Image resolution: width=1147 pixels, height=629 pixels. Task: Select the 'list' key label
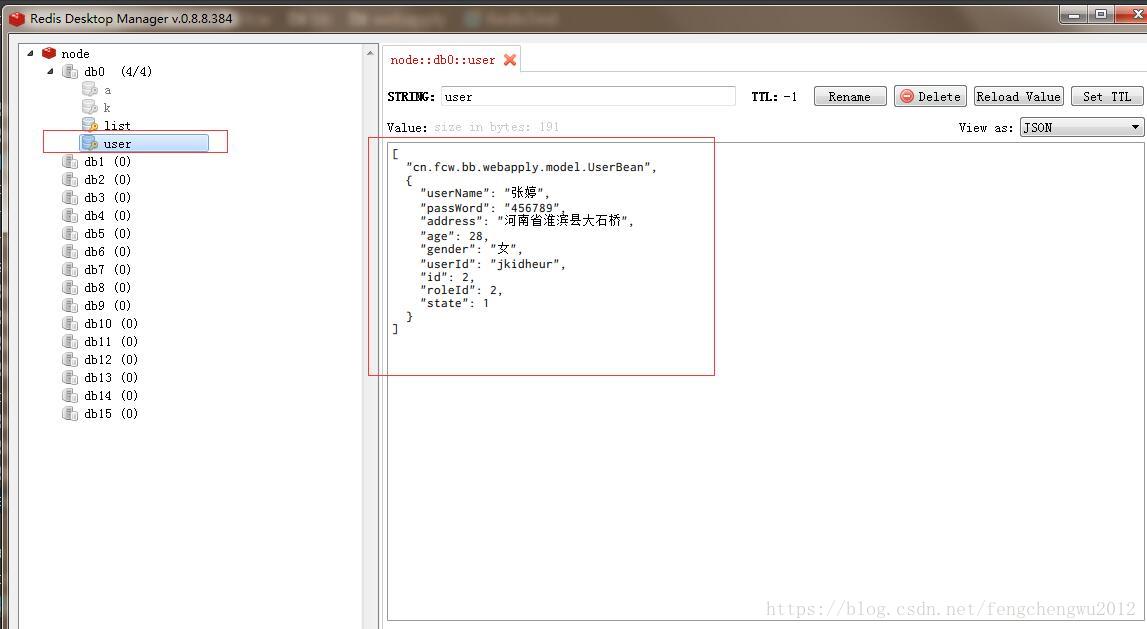[x=117, y=126]
